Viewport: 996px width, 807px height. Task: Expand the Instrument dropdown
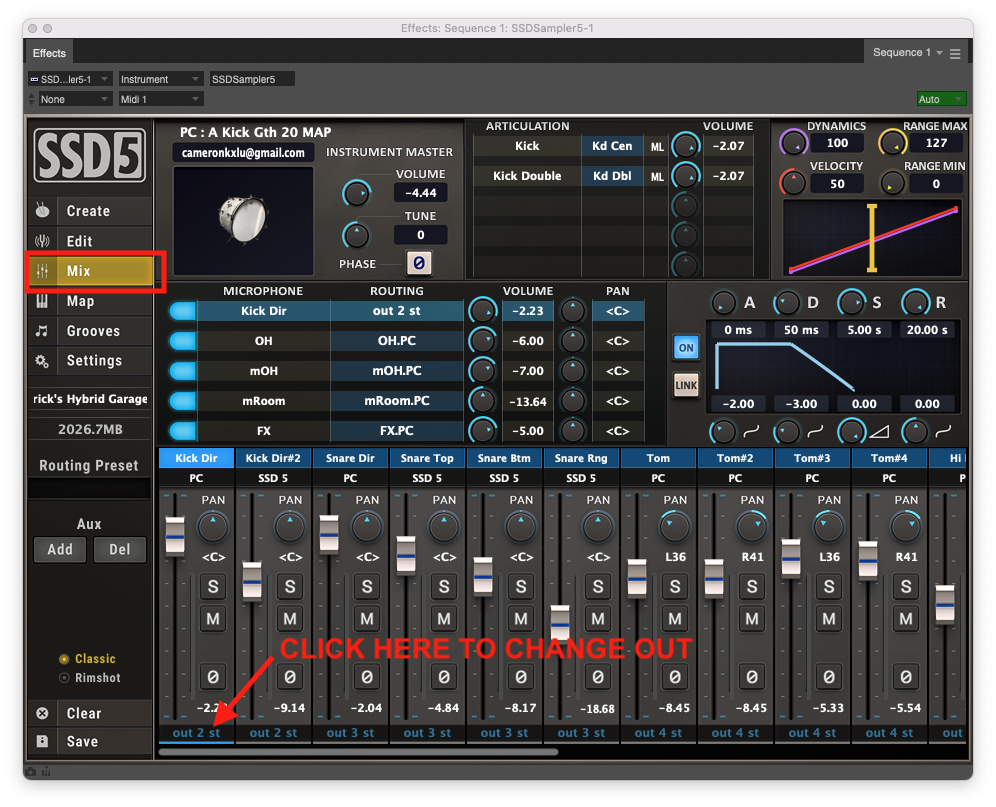coord(160,78)
